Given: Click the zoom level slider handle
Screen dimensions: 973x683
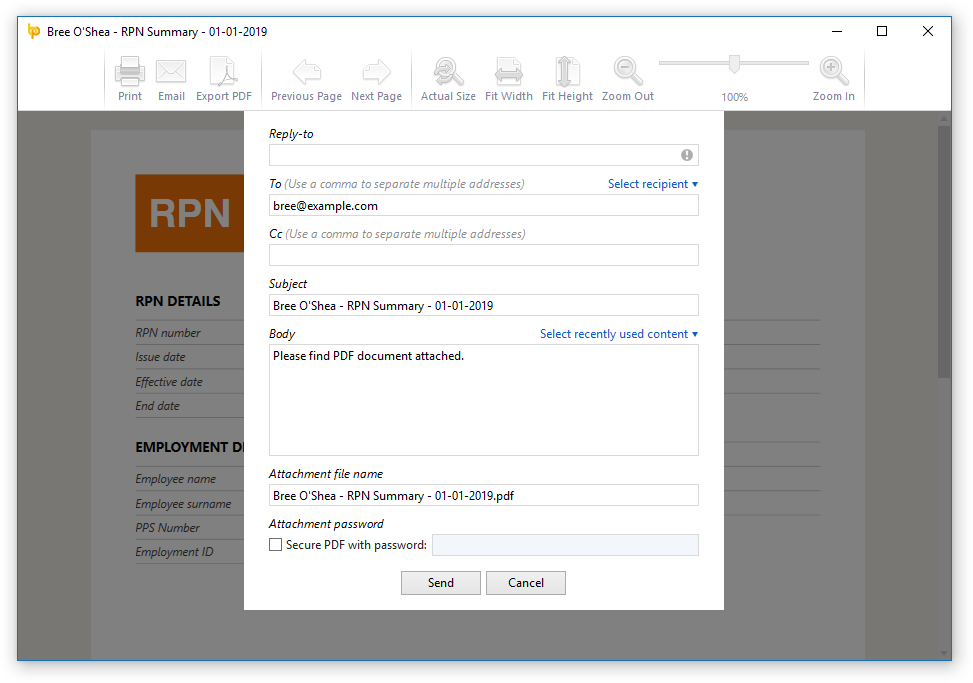Looking at the screenshot, I should click(734, 63).
